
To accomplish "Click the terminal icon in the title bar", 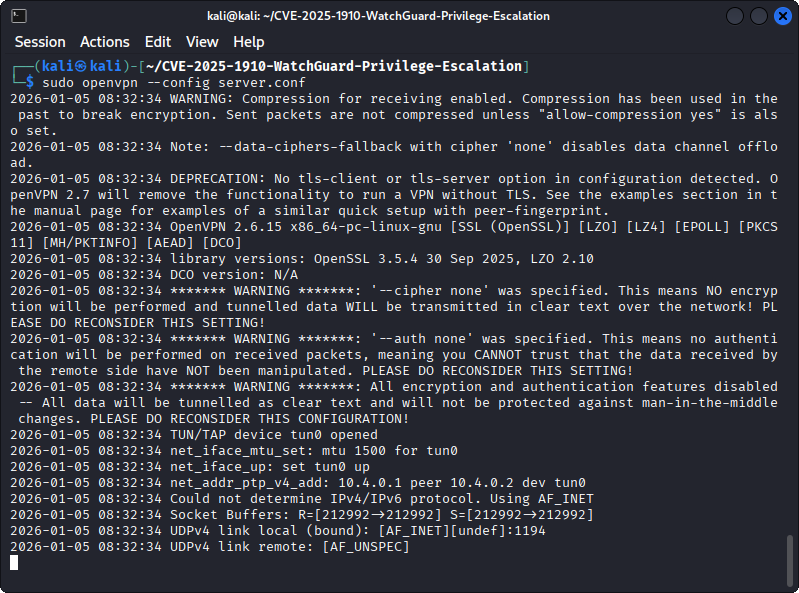I will tap(19, 15).
